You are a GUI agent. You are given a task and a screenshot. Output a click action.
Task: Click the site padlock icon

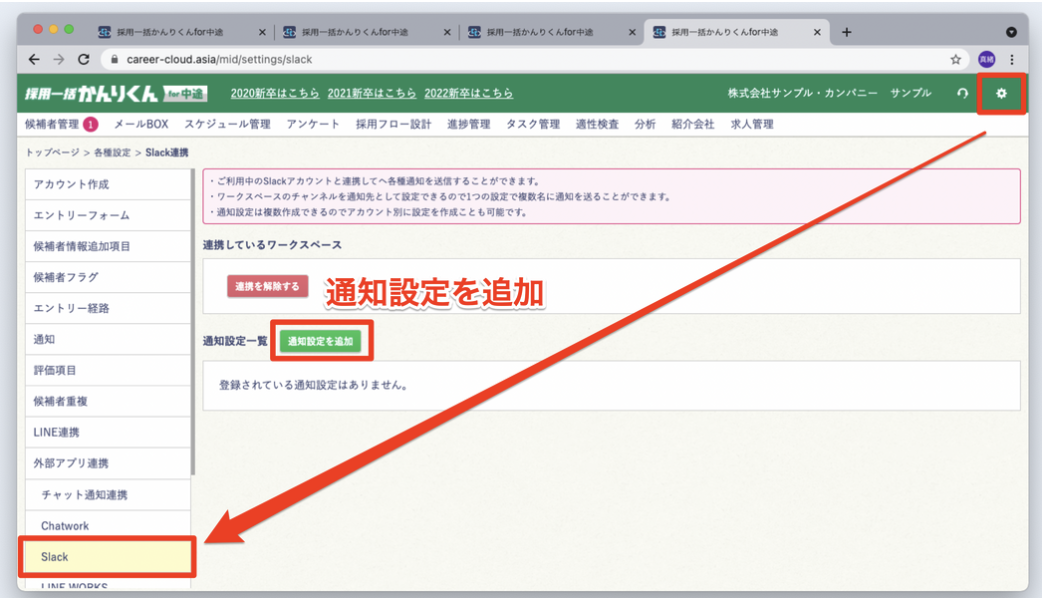pos(114,59)
